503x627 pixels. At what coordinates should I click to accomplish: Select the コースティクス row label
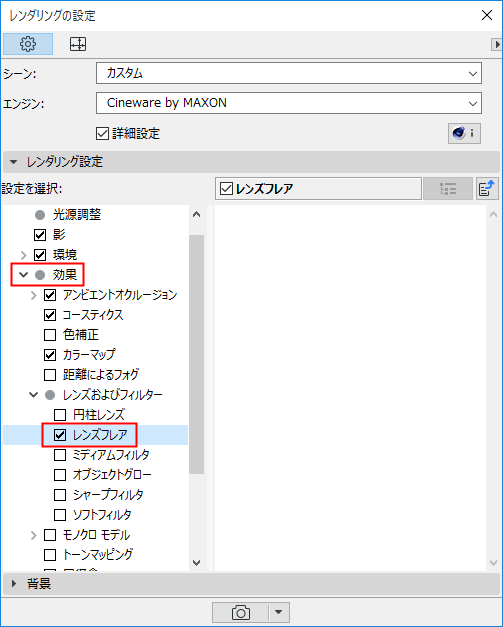pos(93,315)
